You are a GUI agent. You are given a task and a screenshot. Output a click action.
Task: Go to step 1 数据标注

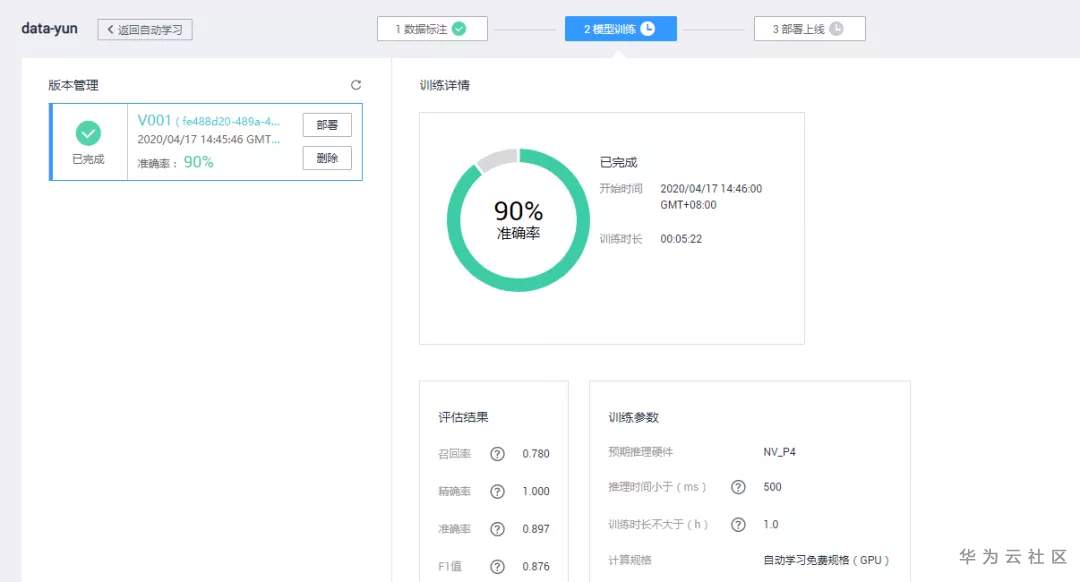click(x=432, y=28)
